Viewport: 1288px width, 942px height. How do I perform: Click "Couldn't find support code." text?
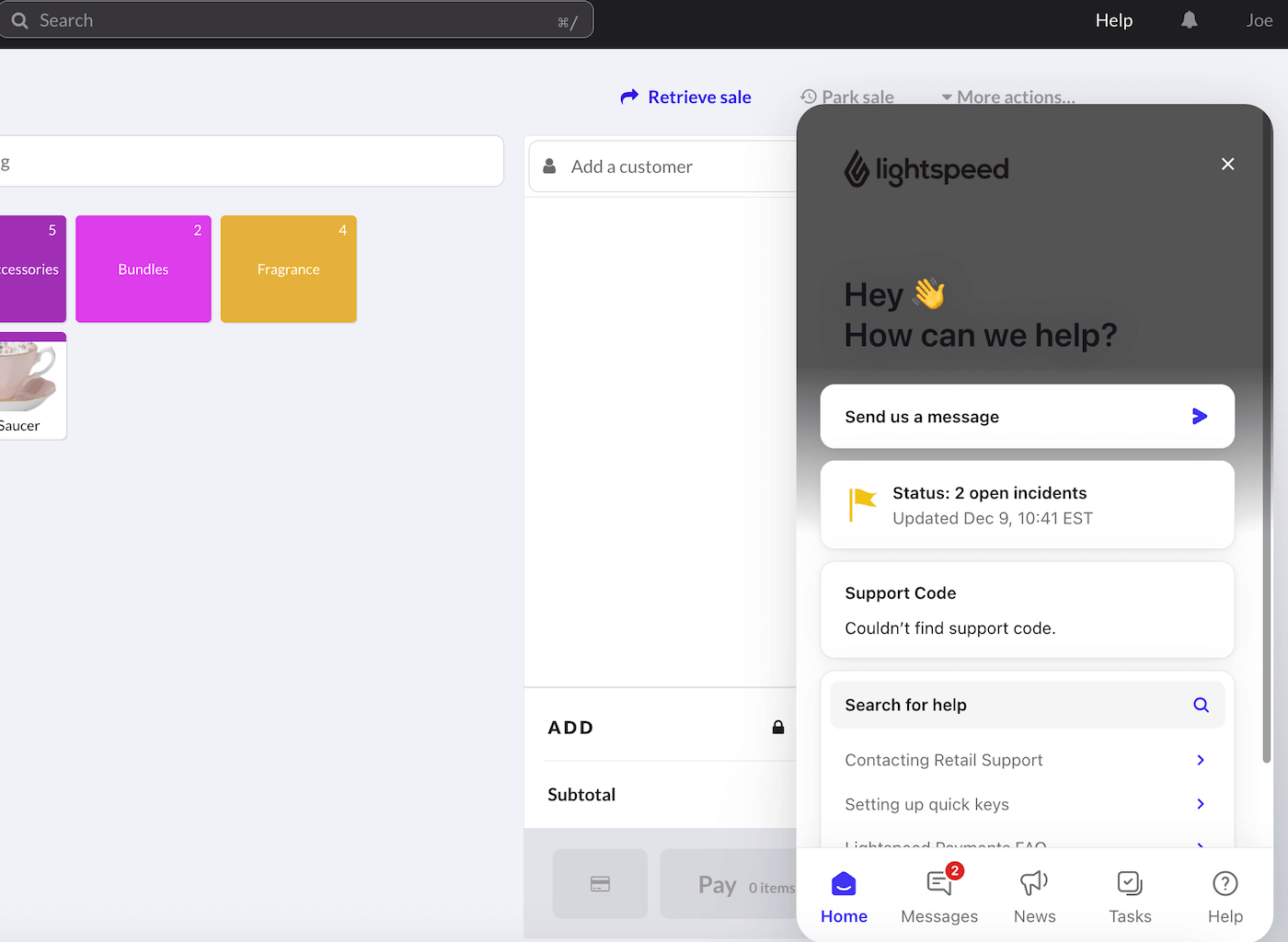point(950,628)
